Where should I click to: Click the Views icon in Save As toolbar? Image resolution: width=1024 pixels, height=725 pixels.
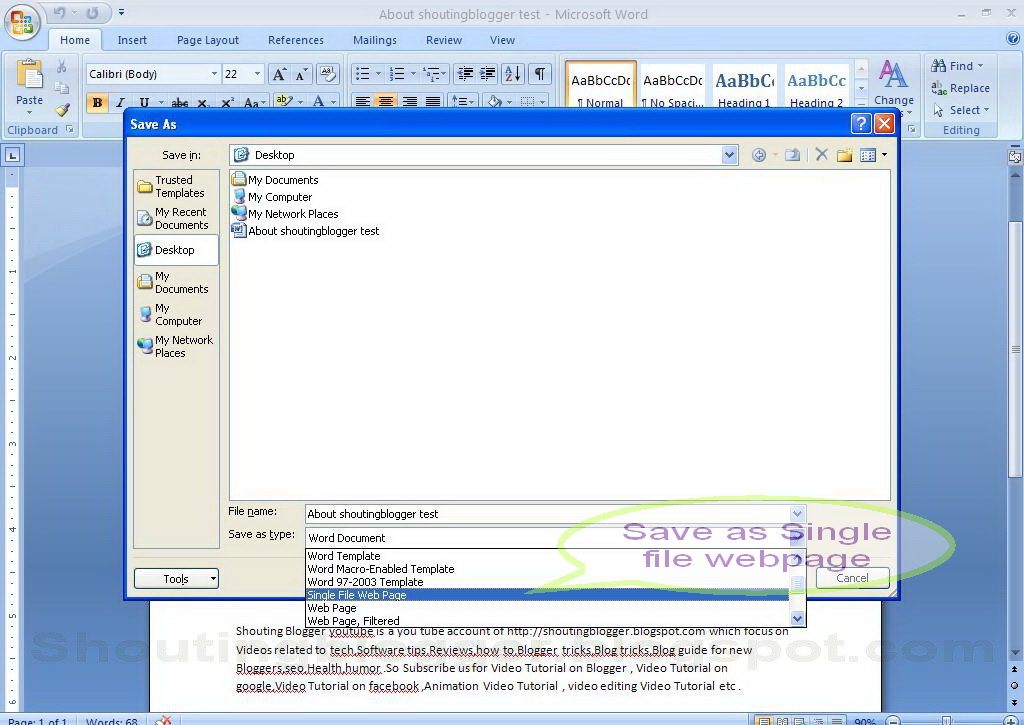tap(867, 155)
